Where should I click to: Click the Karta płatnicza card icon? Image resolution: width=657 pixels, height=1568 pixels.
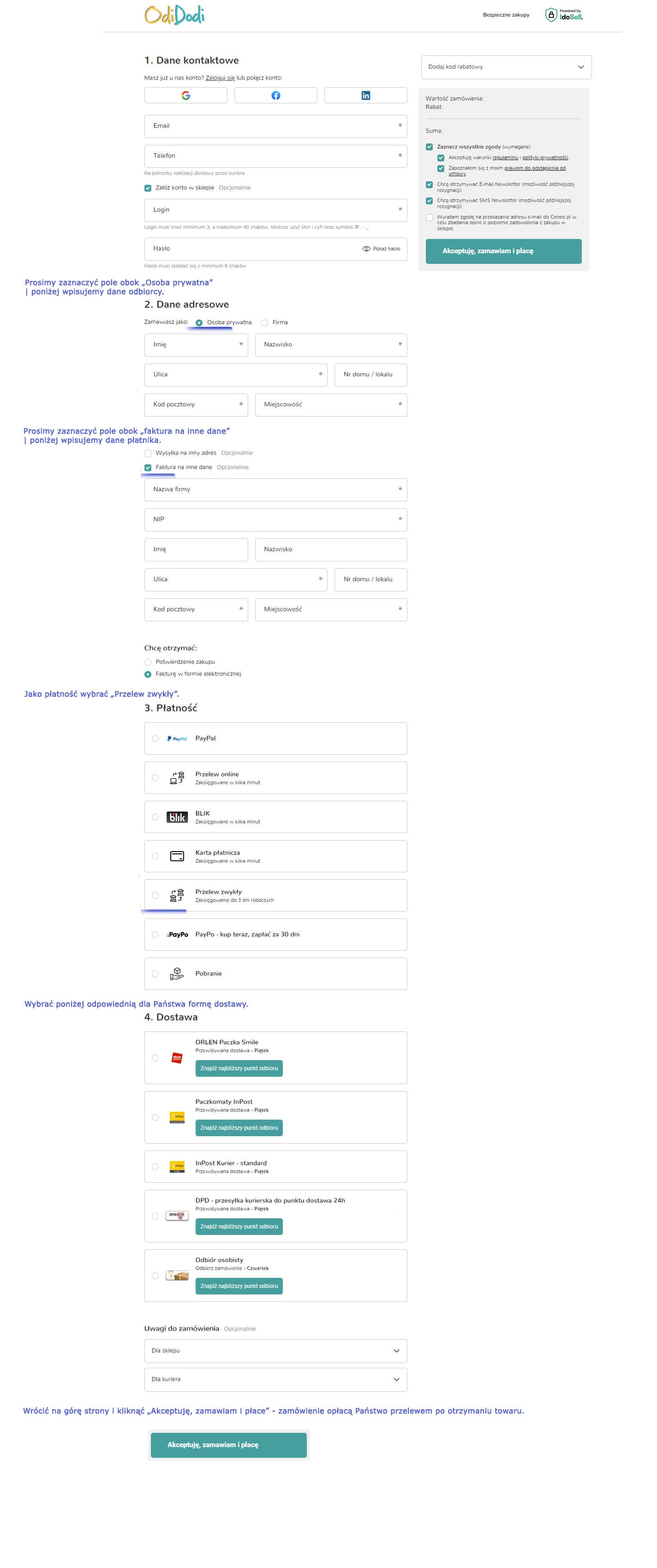coord(177,857)
